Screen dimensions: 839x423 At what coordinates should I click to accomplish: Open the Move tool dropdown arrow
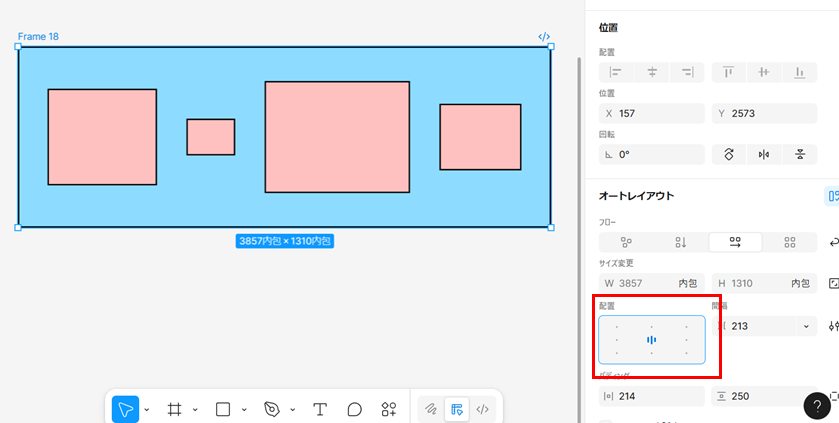[x=147, y=410]
